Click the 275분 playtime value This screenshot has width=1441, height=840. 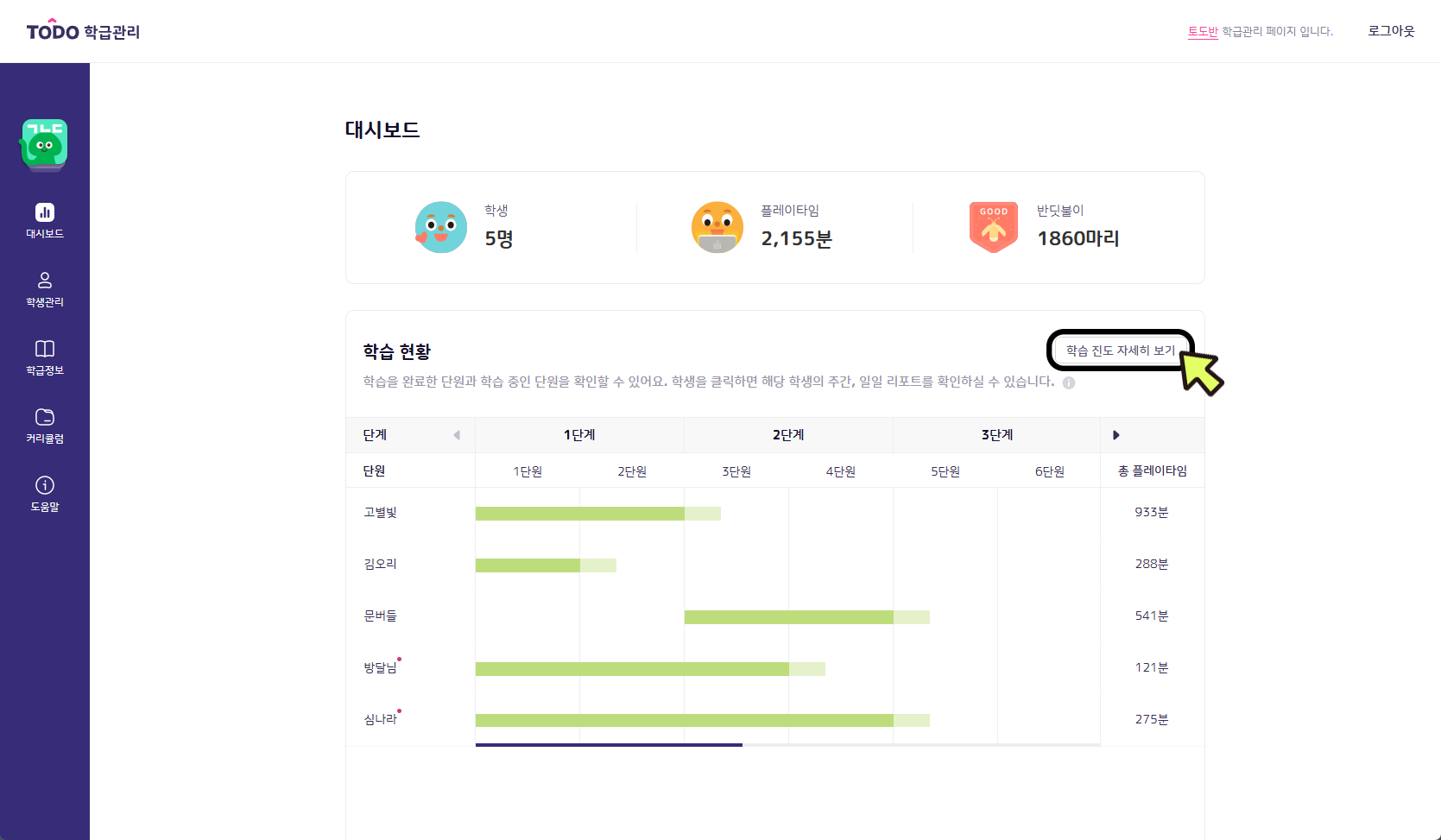1152,719
